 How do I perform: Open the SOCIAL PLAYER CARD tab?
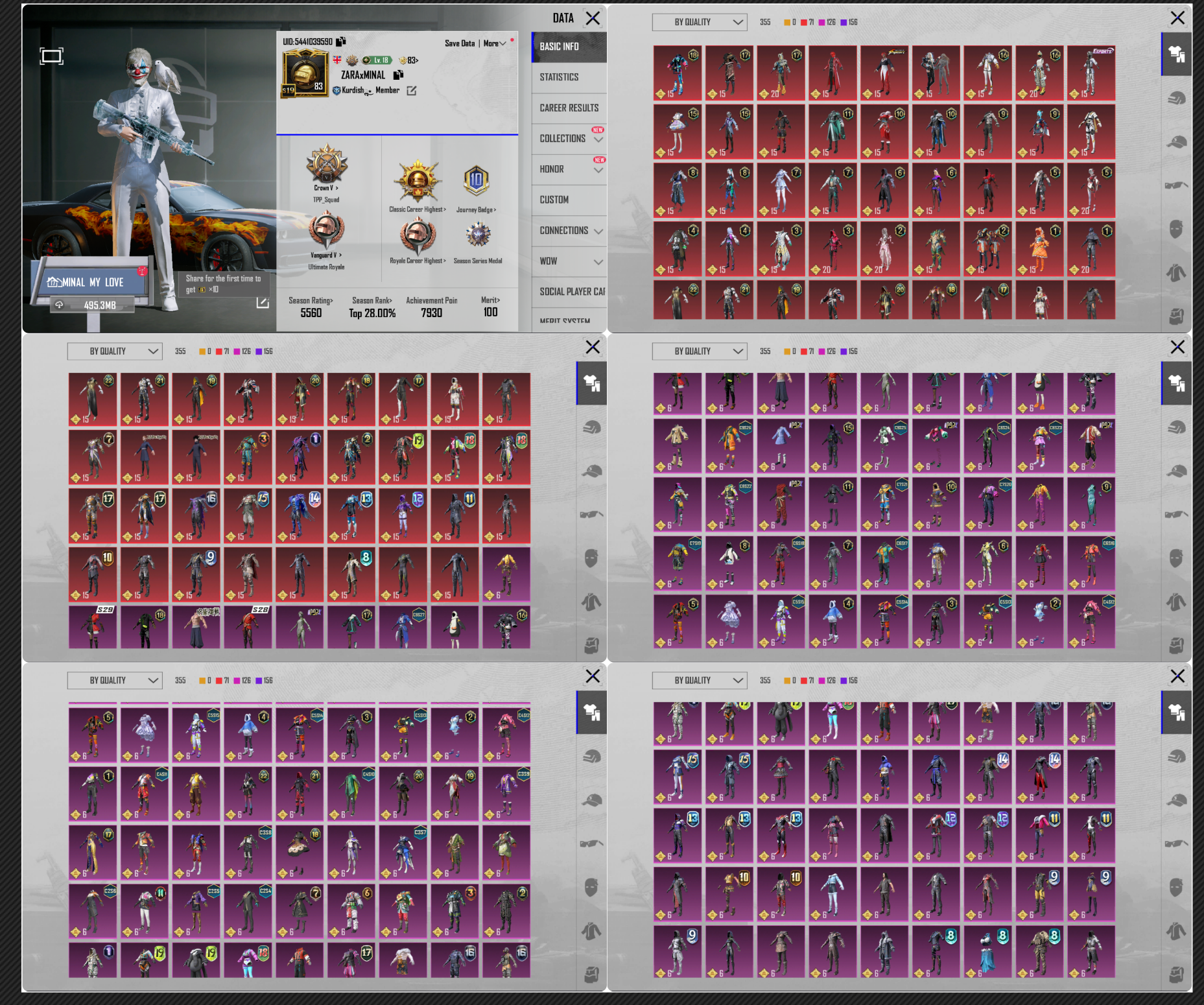pyautogui.click(x=569, y=292)
